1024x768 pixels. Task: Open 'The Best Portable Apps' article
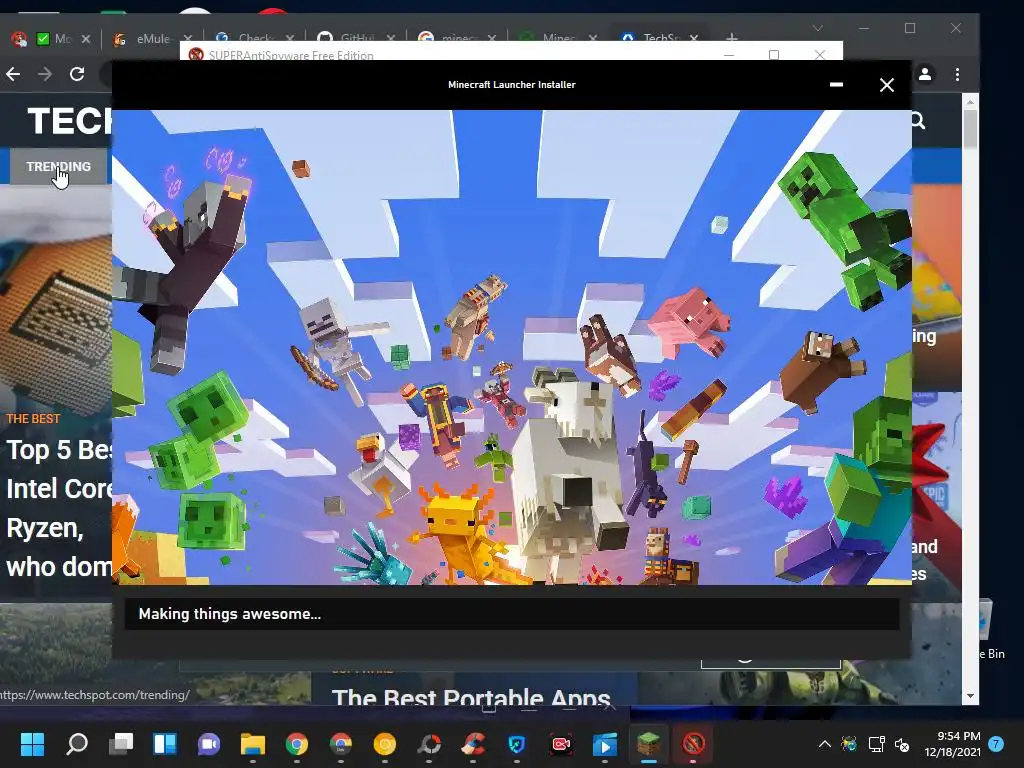point(471,697)
